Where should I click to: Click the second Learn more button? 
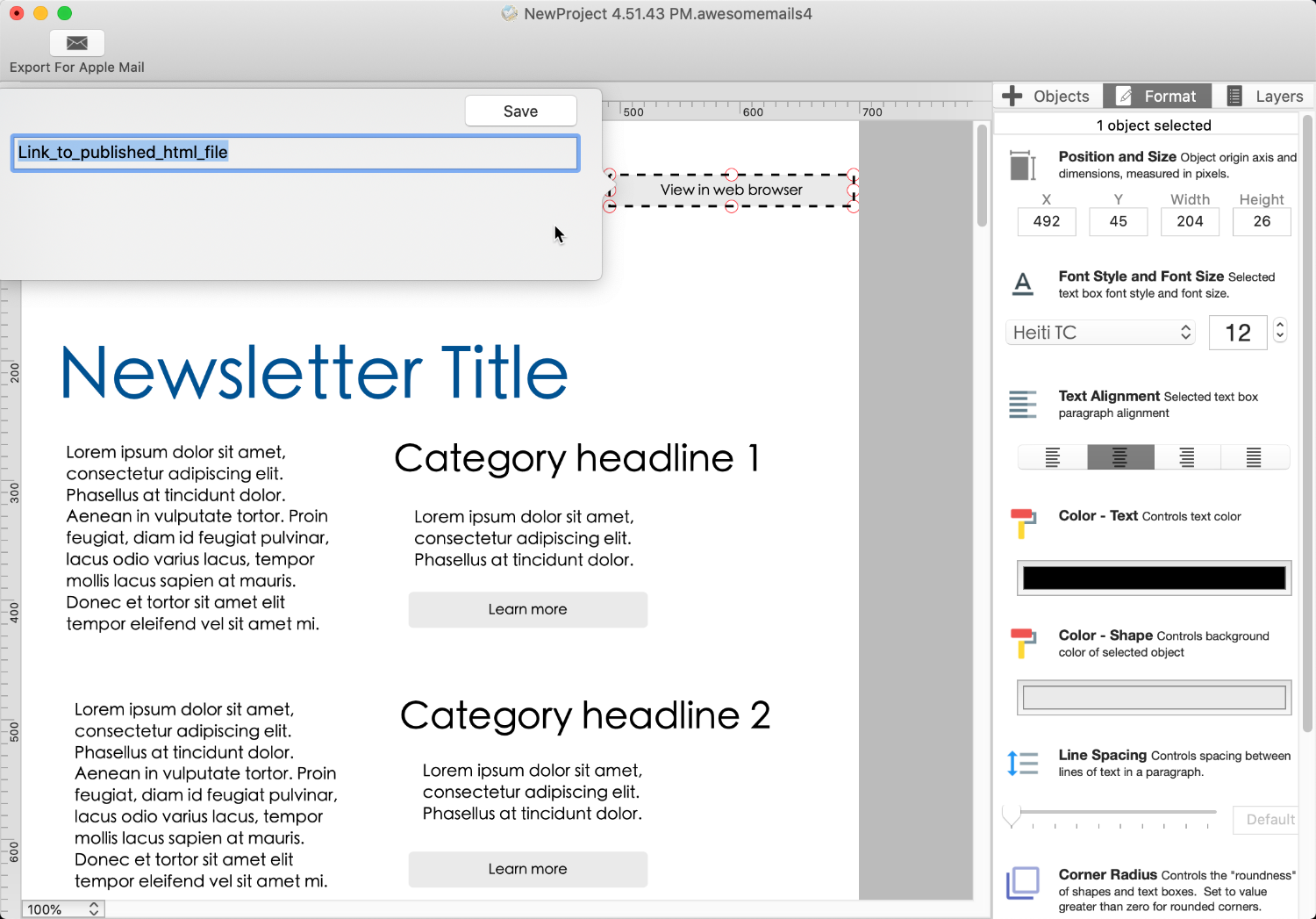(x=527, y=869)
